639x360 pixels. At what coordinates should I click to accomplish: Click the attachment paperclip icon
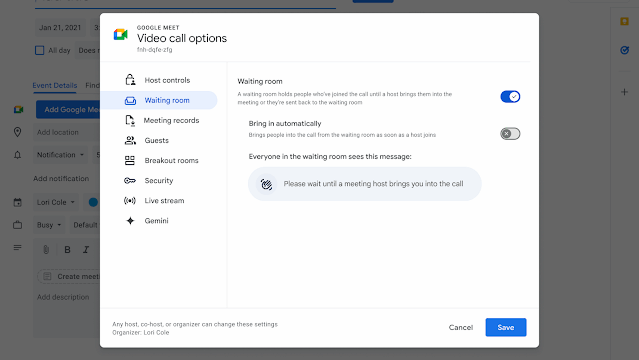point(46,250)
